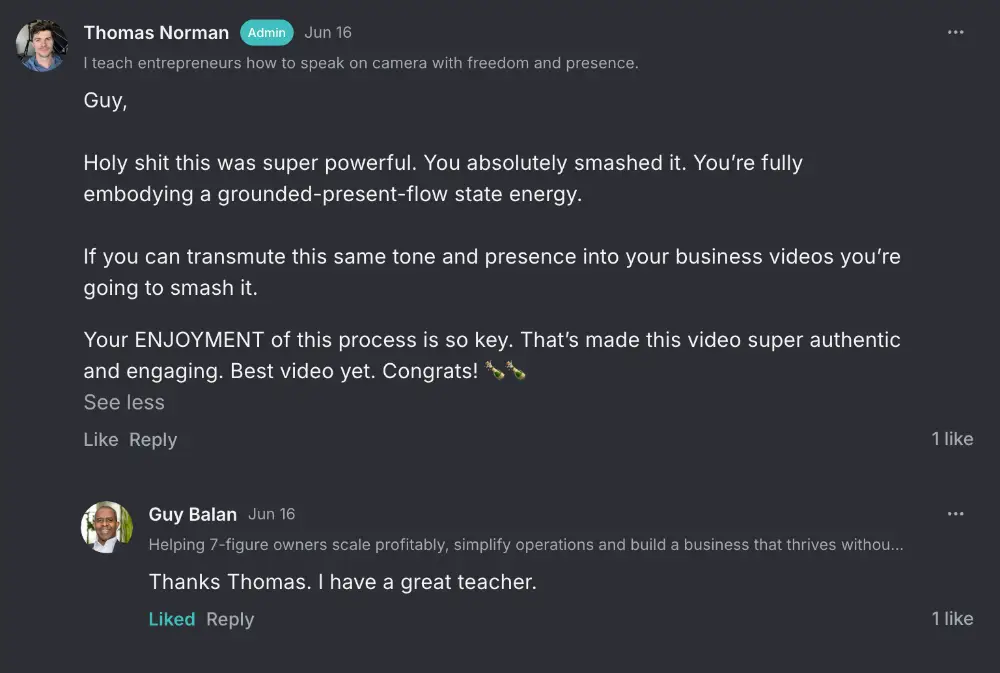This screenshot has width=1000, height=673.
Task: View the 1 like on Guy Balan's reply
Action: pos(952,619)
